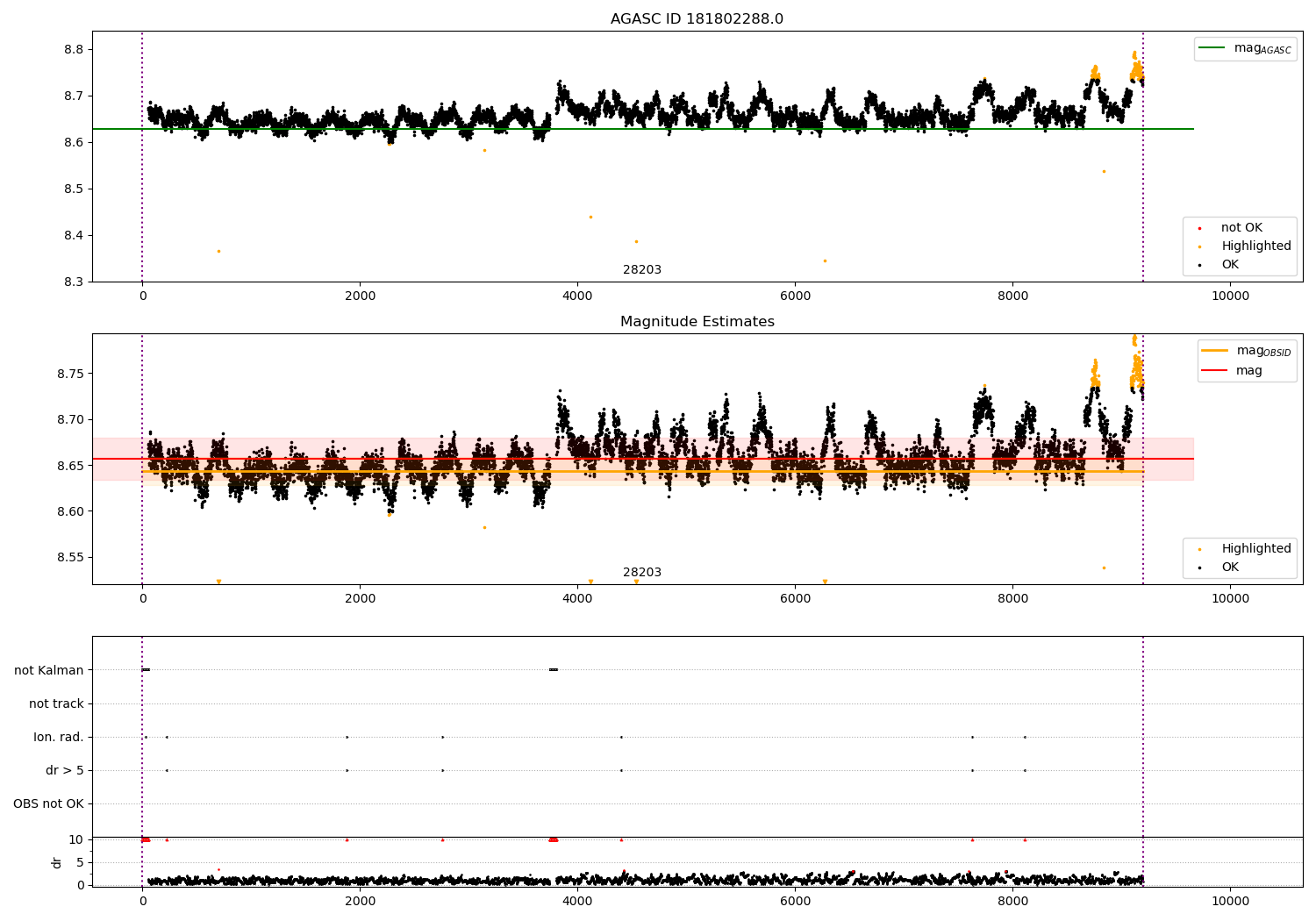
Task: Click the "Magnitude Estimates" subplot title
Action: click(697, 322)
